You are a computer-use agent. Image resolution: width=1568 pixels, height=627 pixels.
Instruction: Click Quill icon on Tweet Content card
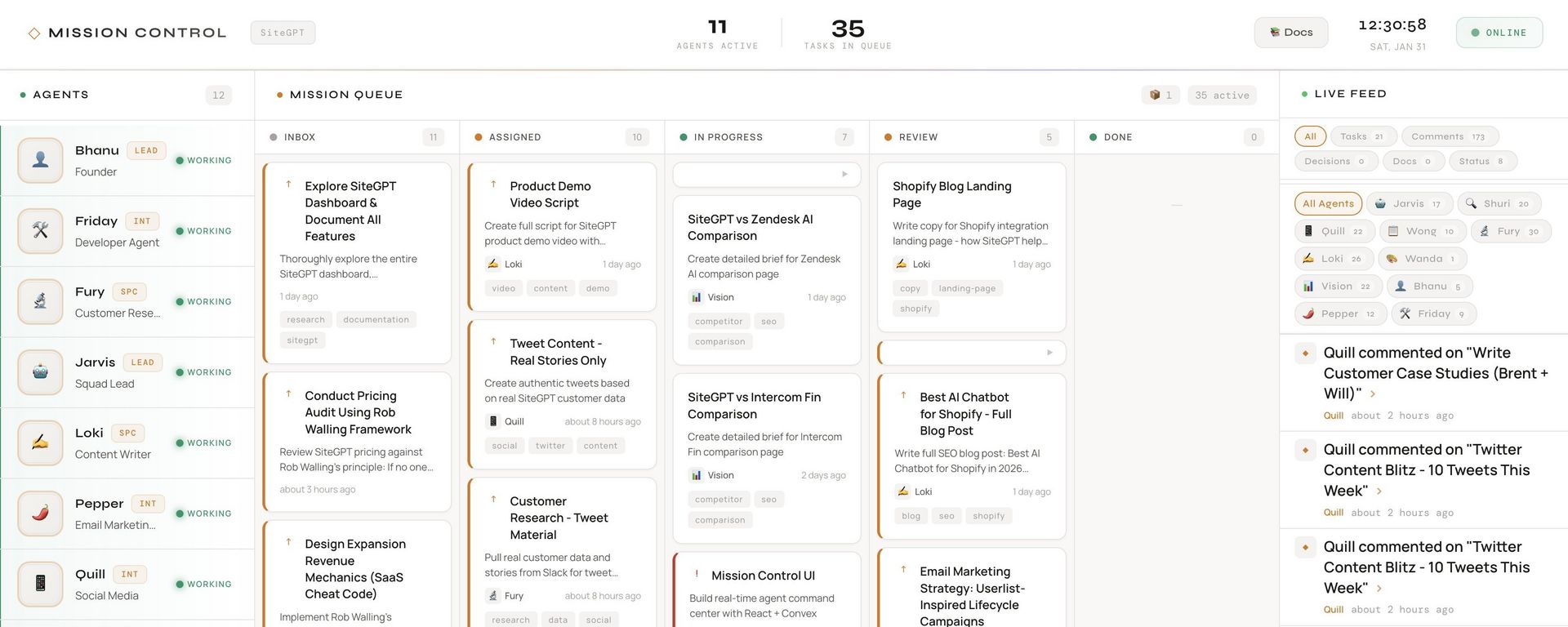coord(492,421)
